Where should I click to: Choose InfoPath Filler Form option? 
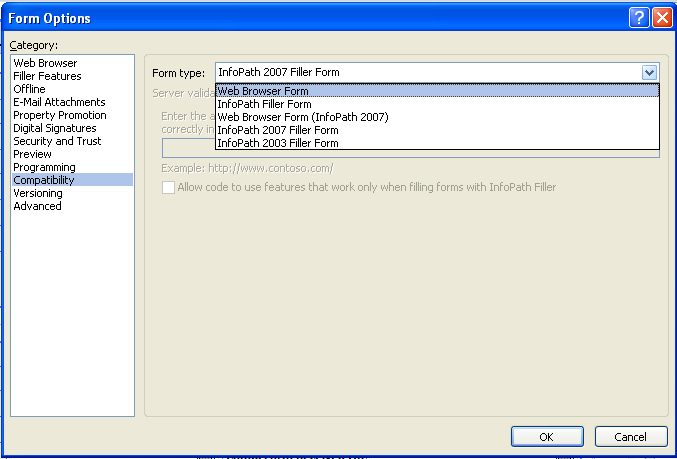(x=437, y=104)
